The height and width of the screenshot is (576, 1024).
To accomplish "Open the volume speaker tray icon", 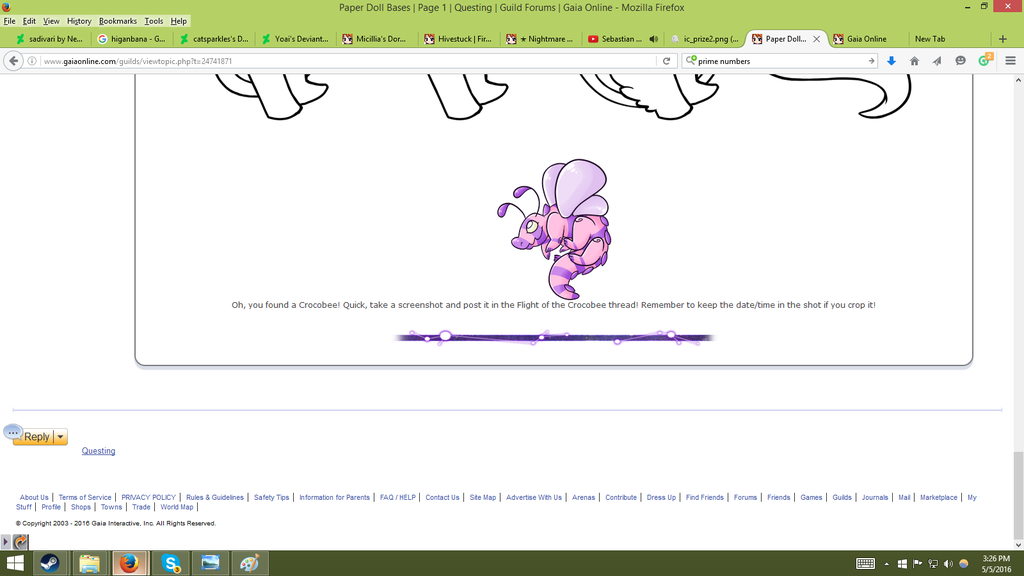I will pos(948,564).
